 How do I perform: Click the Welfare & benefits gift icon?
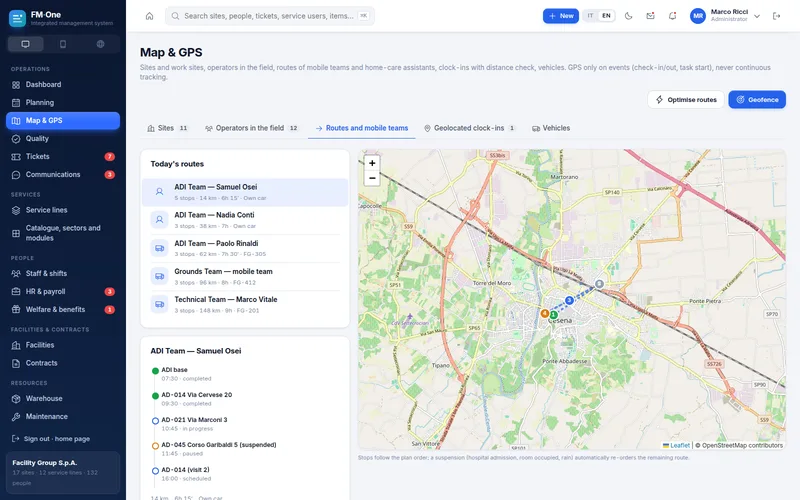click(16, 310)
